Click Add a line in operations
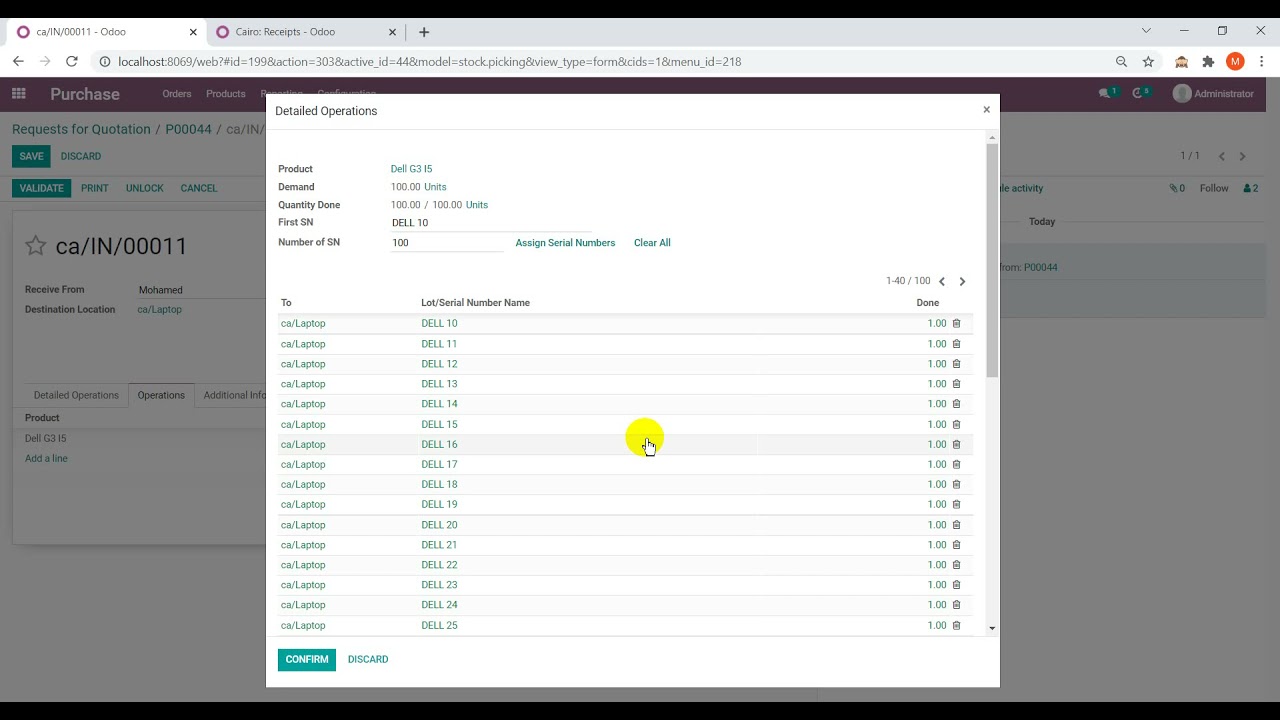This screenshot has height=720, width=1280. tap(46, 459)
